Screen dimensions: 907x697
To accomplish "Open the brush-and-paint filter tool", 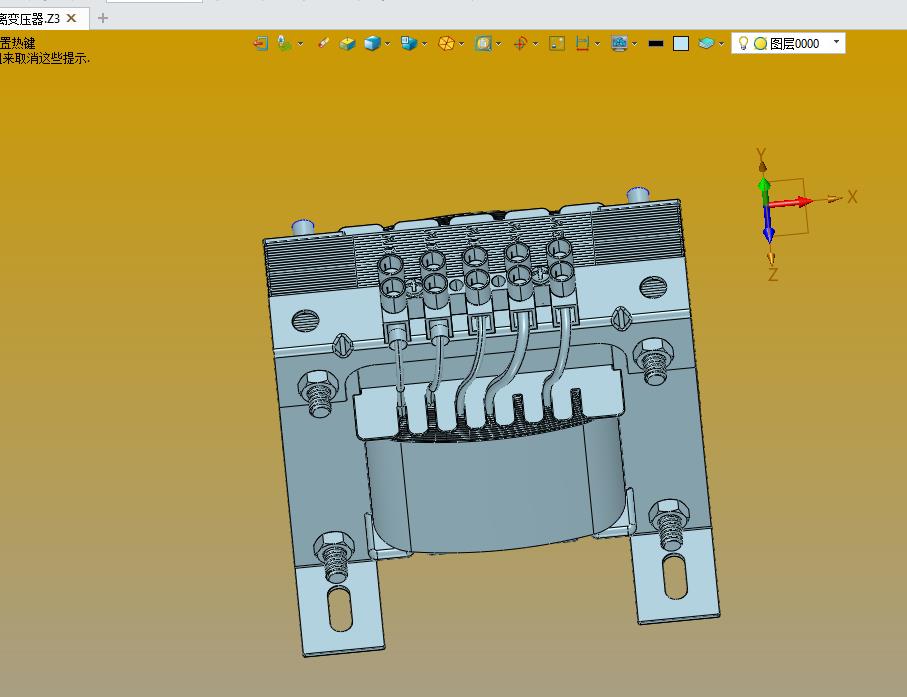I will 284,43.
